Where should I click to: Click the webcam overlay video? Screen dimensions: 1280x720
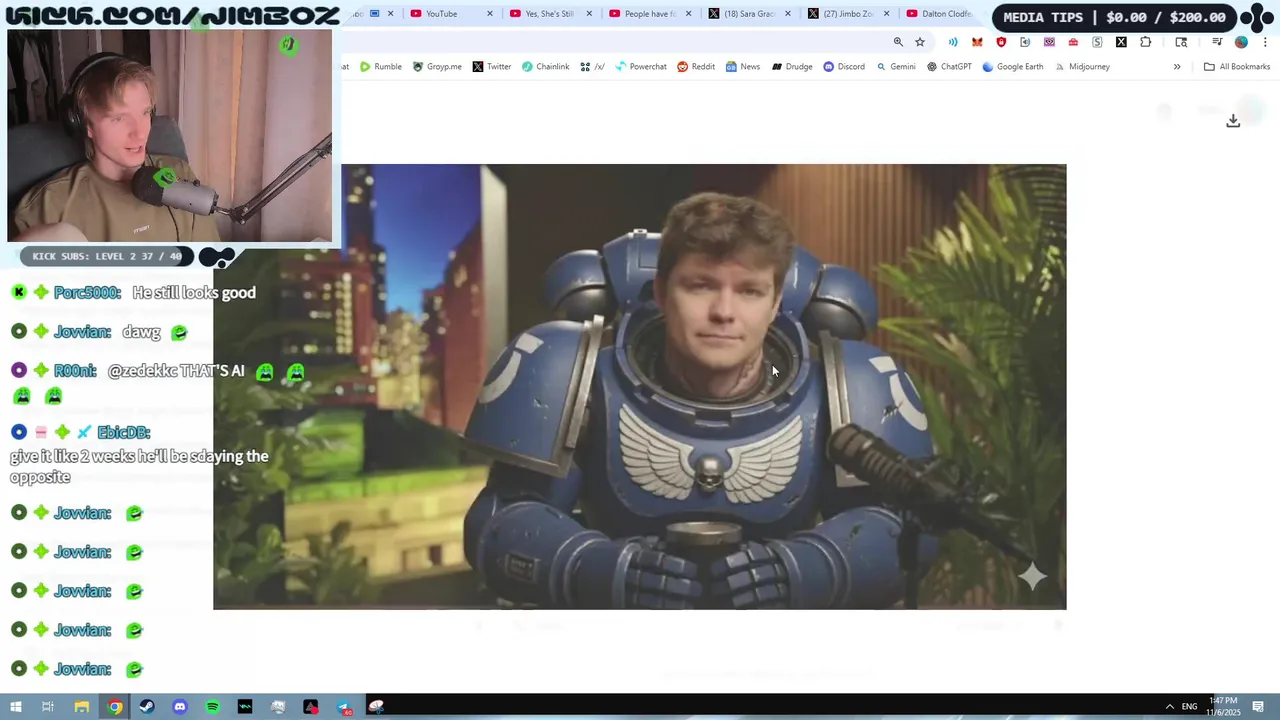(169, 135)
